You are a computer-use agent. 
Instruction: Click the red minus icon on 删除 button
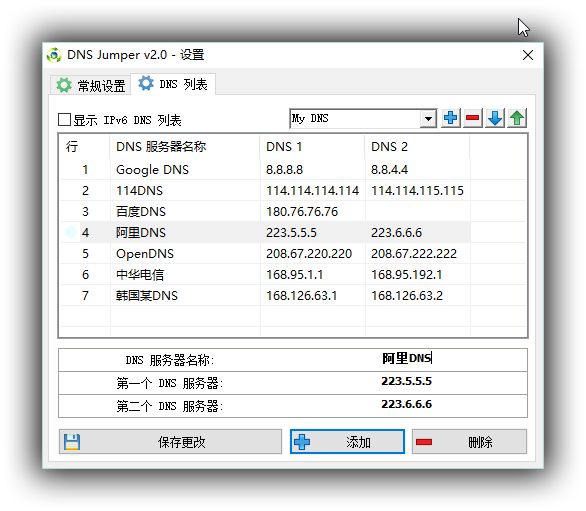tap(424, 442)
